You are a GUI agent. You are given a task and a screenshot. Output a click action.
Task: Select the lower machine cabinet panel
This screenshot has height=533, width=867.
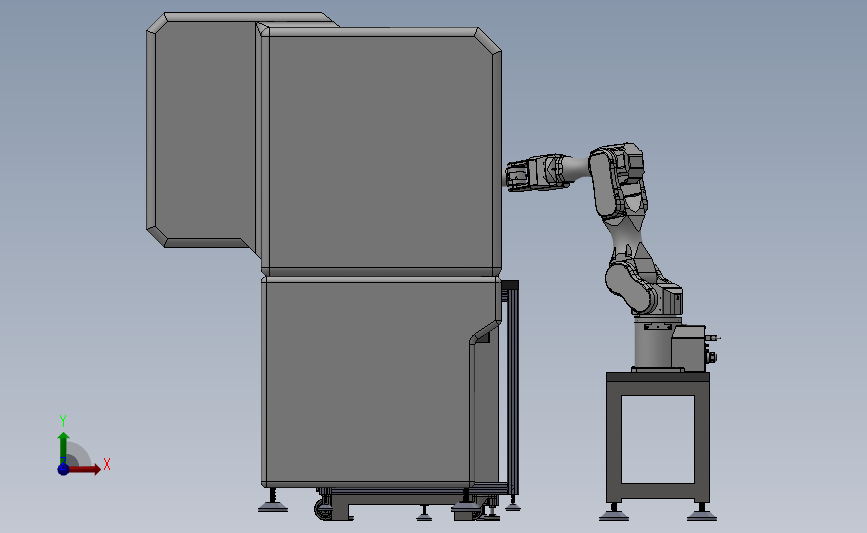click(368, 382)
